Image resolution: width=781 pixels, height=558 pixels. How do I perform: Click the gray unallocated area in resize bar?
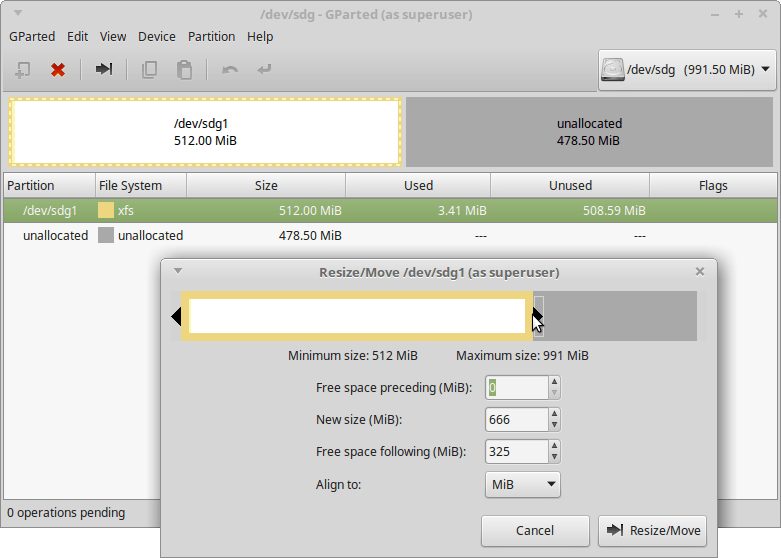tap(620, 316)
